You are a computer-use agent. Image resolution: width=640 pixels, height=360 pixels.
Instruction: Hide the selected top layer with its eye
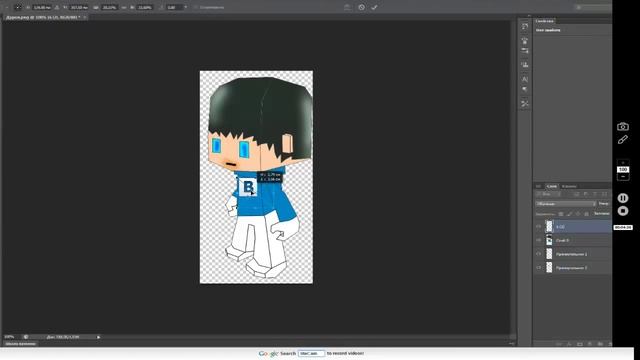coord(538,227)
